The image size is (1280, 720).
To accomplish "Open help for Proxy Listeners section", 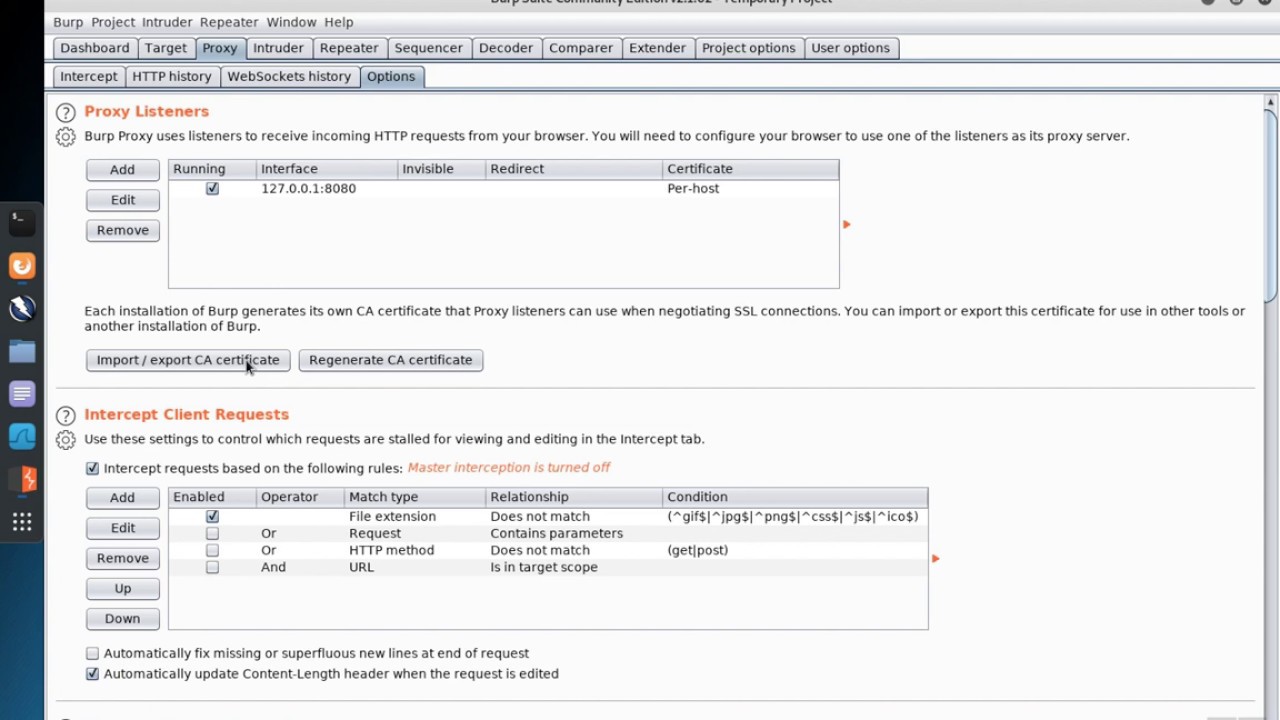I will [x=65, y=113].
